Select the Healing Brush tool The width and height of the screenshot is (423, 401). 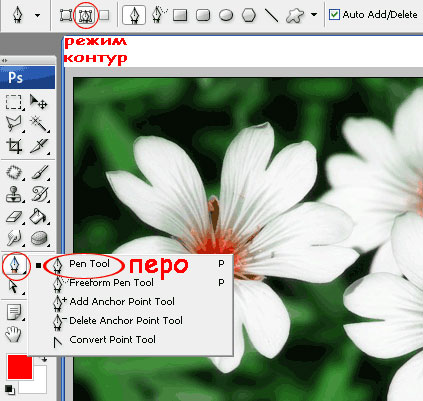[14, 173]
